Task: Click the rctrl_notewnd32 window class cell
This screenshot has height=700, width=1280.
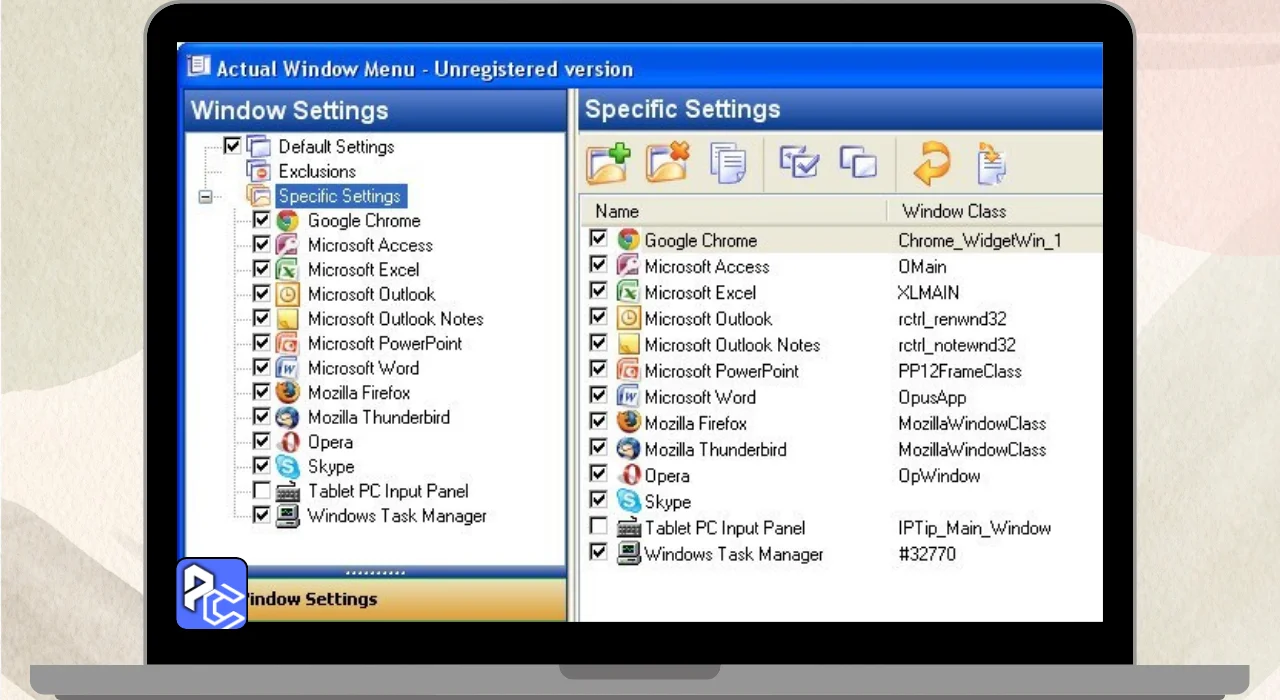Action: [x=957, y=345]
